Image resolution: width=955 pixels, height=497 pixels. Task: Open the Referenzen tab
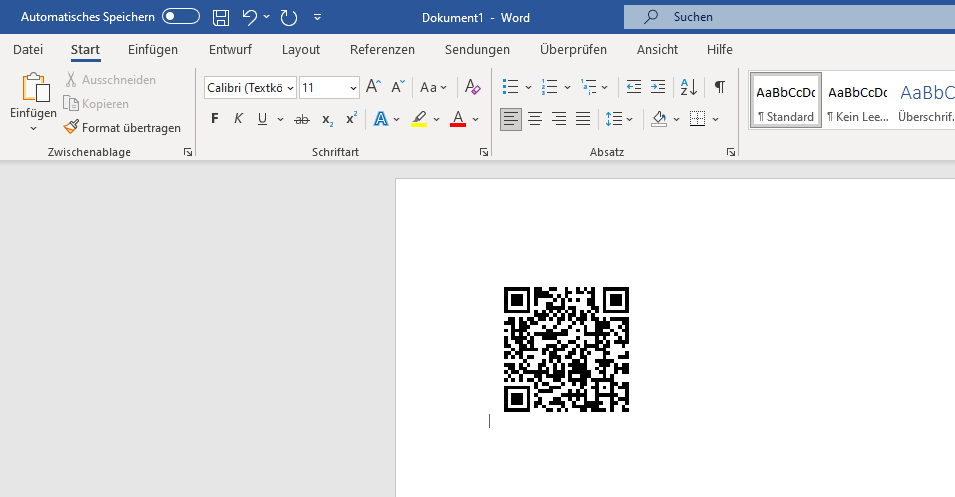pyautogui.click(x=382, y=50)
